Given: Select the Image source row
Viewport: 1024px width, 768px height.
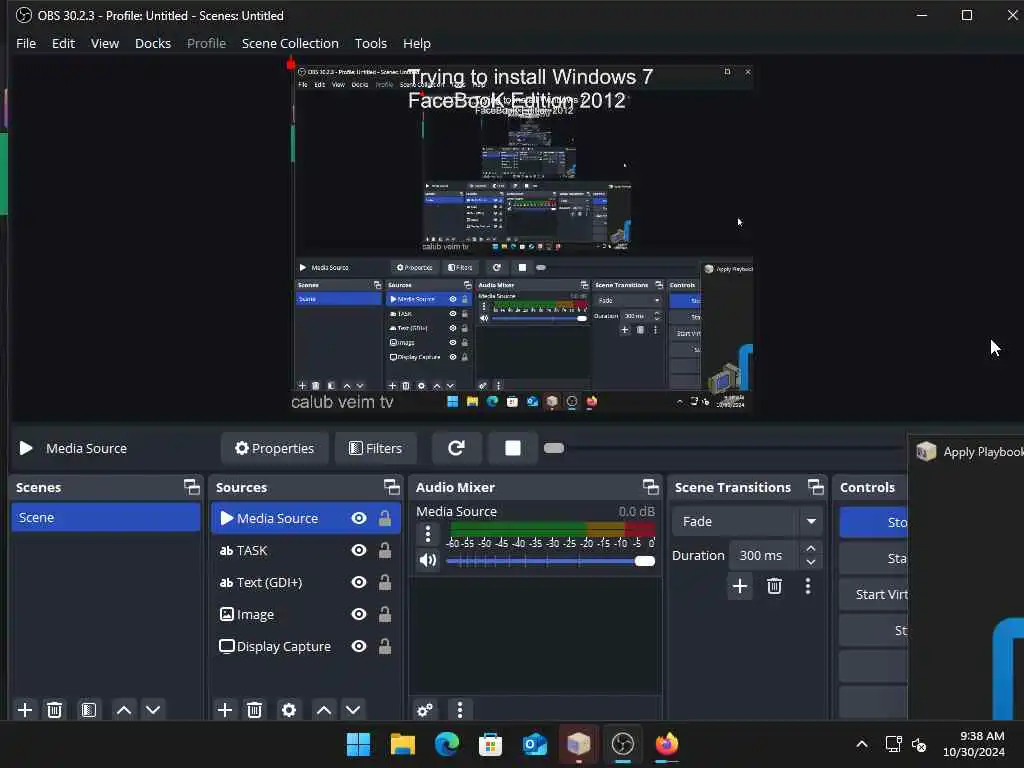Looking at the screenshot, I should 305,614.
